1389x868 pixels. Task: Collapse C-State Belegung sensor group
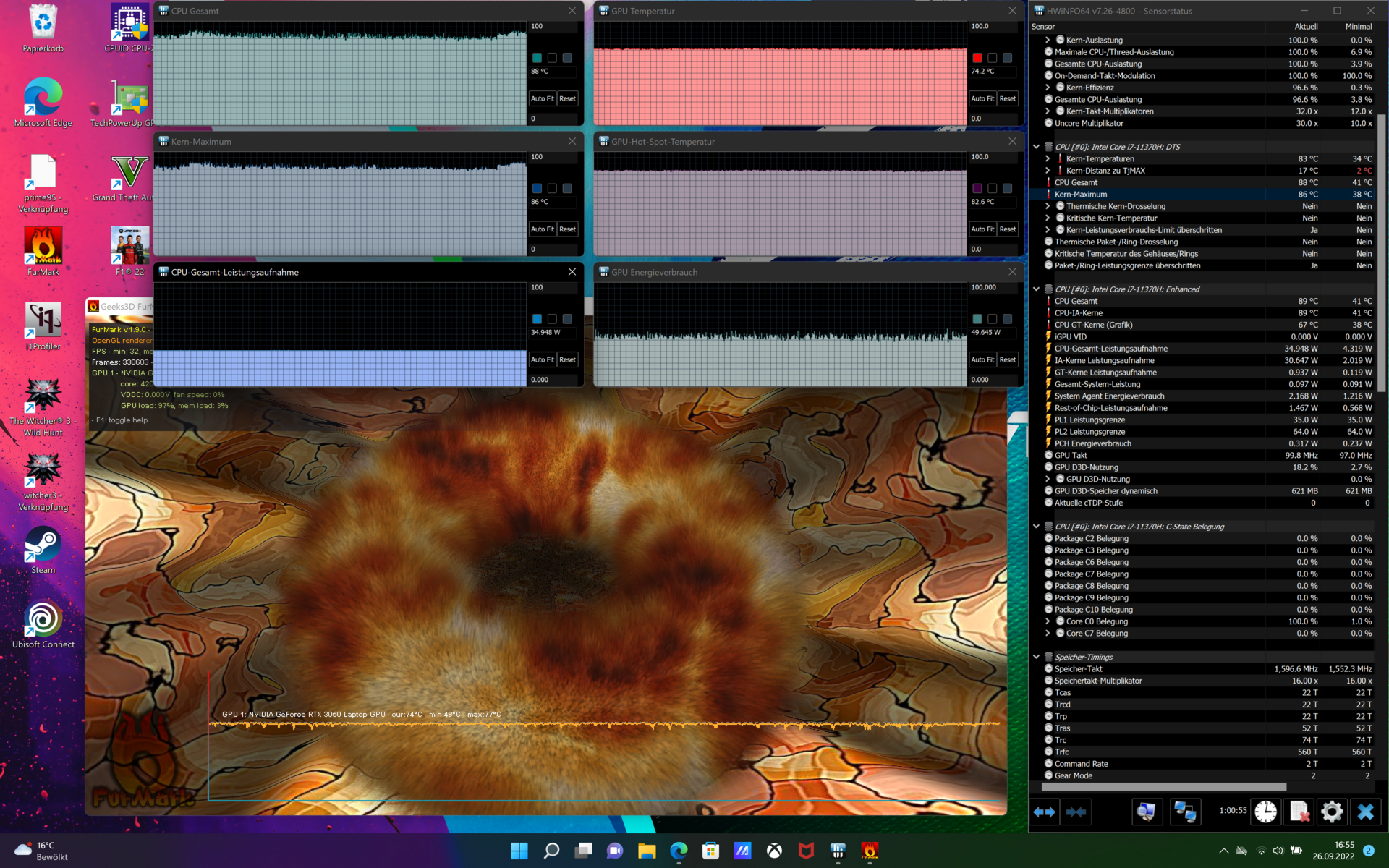1036,527
